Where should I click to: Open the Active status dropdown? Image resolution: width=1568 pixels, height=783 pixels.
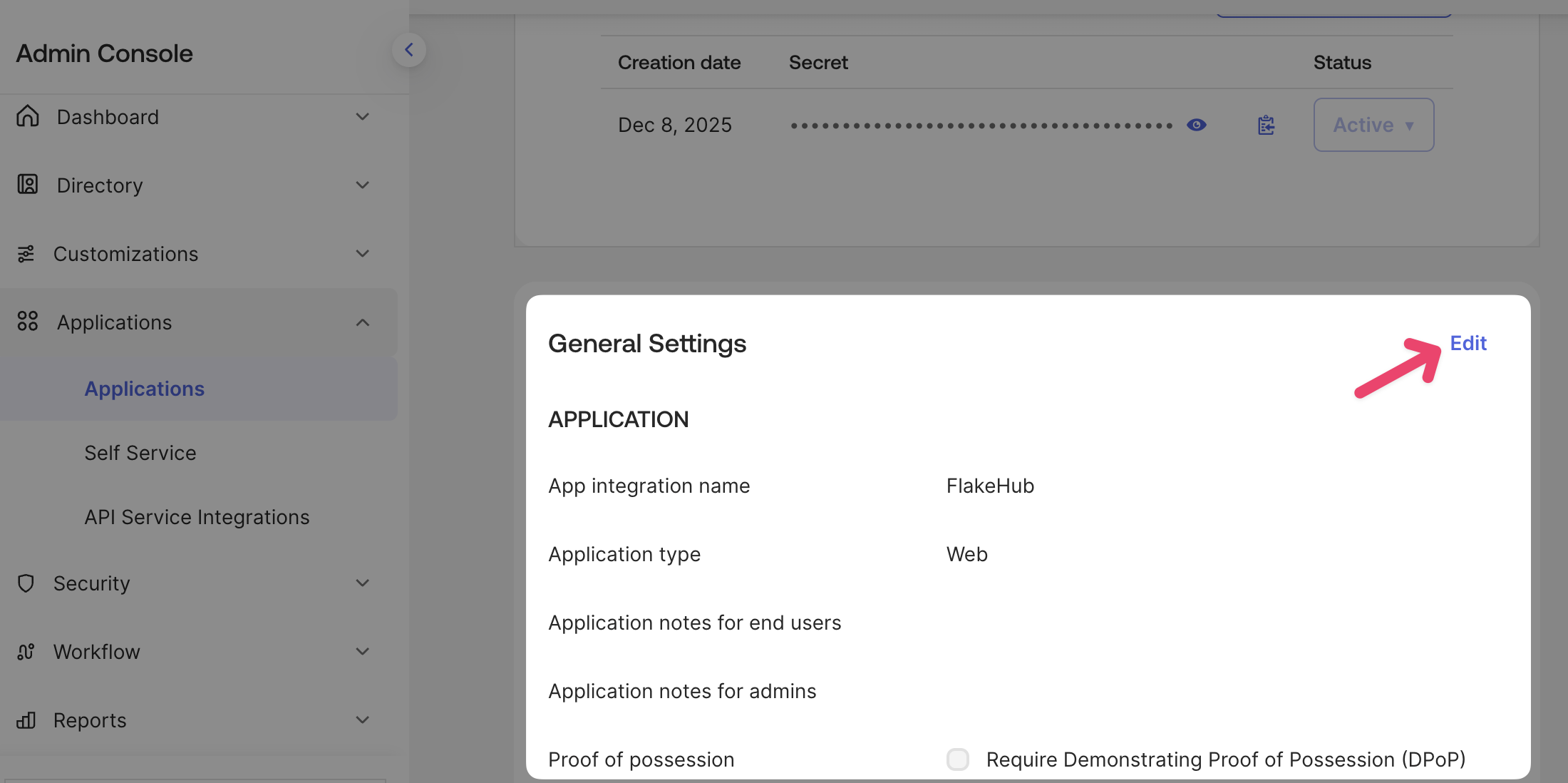tap(1373, 125)
